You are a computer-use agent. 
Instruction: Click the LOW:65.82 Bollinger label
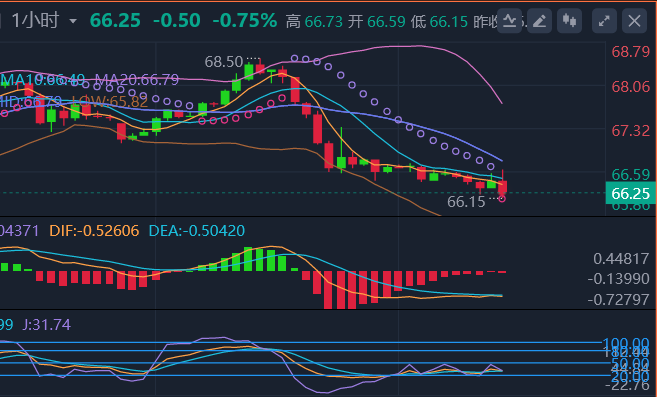(110, 101)
